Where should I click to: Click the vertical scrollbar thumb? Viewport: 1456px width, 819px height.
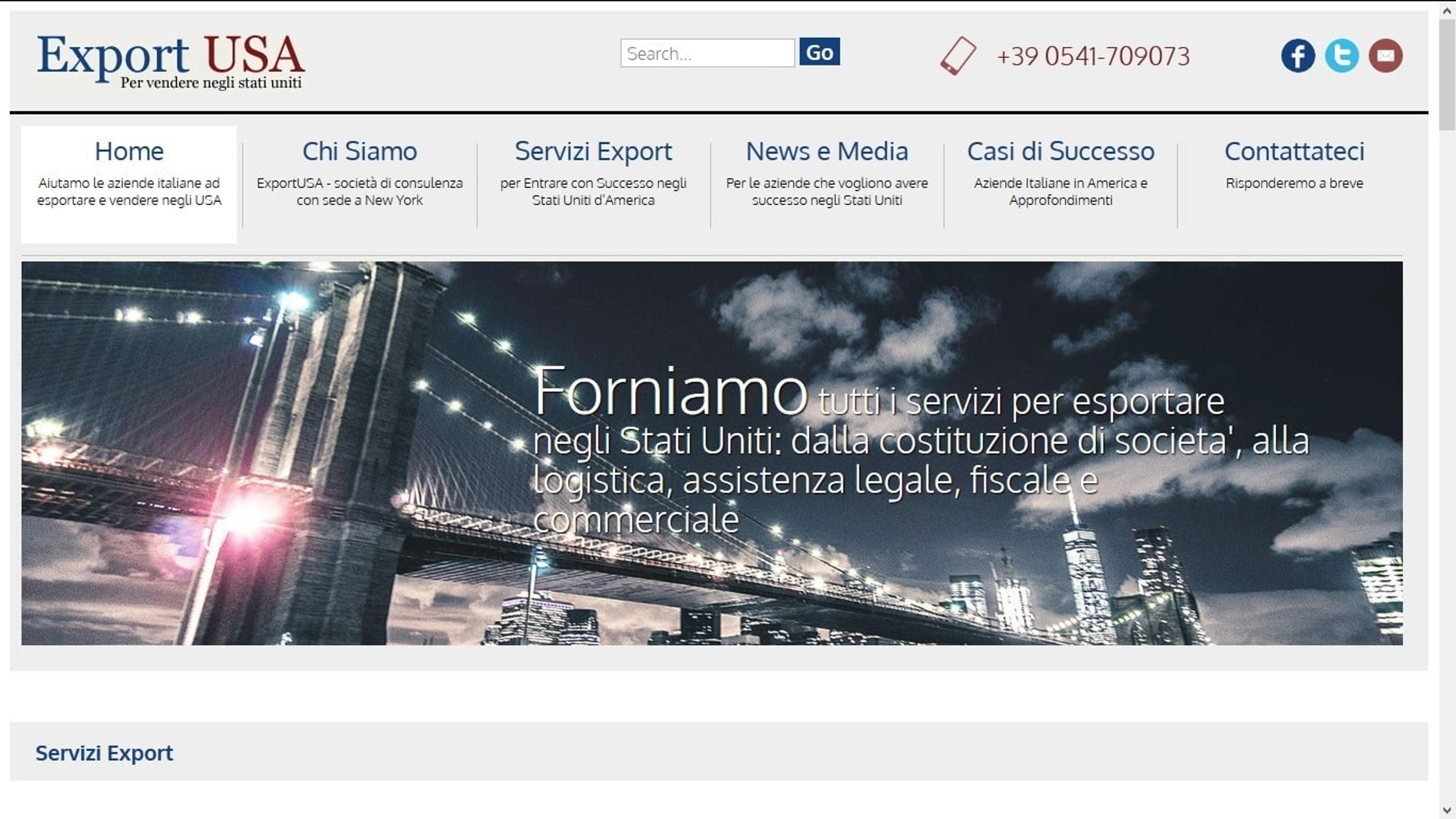1447,75
